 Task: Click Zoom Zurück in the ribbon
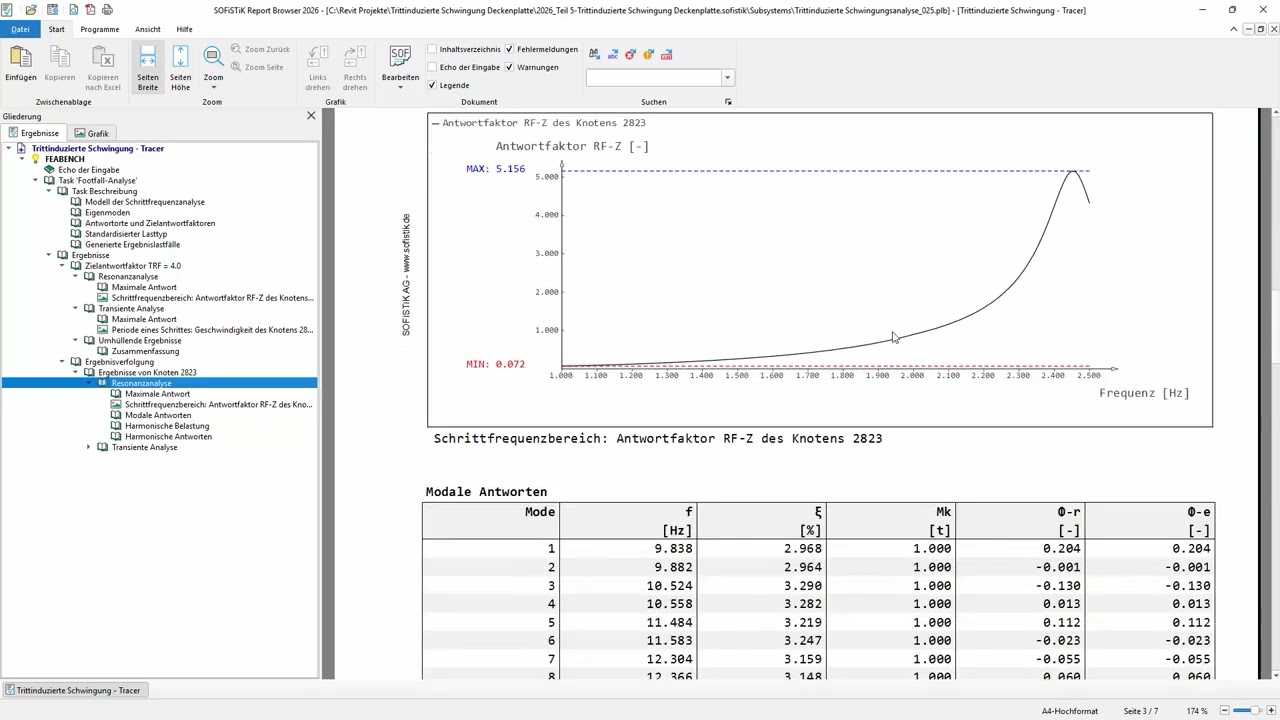point(260,49)
